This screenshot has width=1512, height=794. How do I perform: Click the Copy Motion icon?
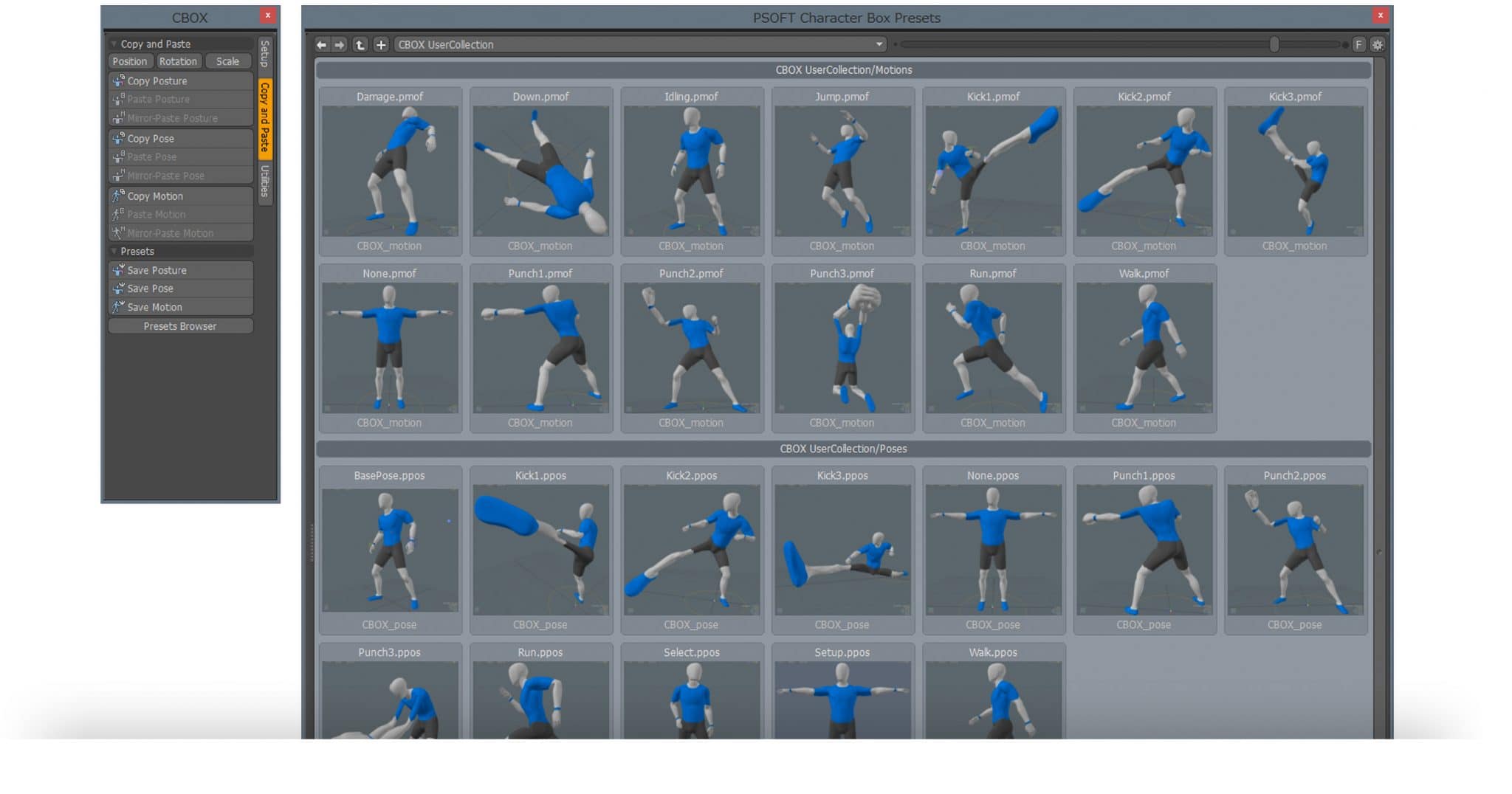click(x=118, y=196)
